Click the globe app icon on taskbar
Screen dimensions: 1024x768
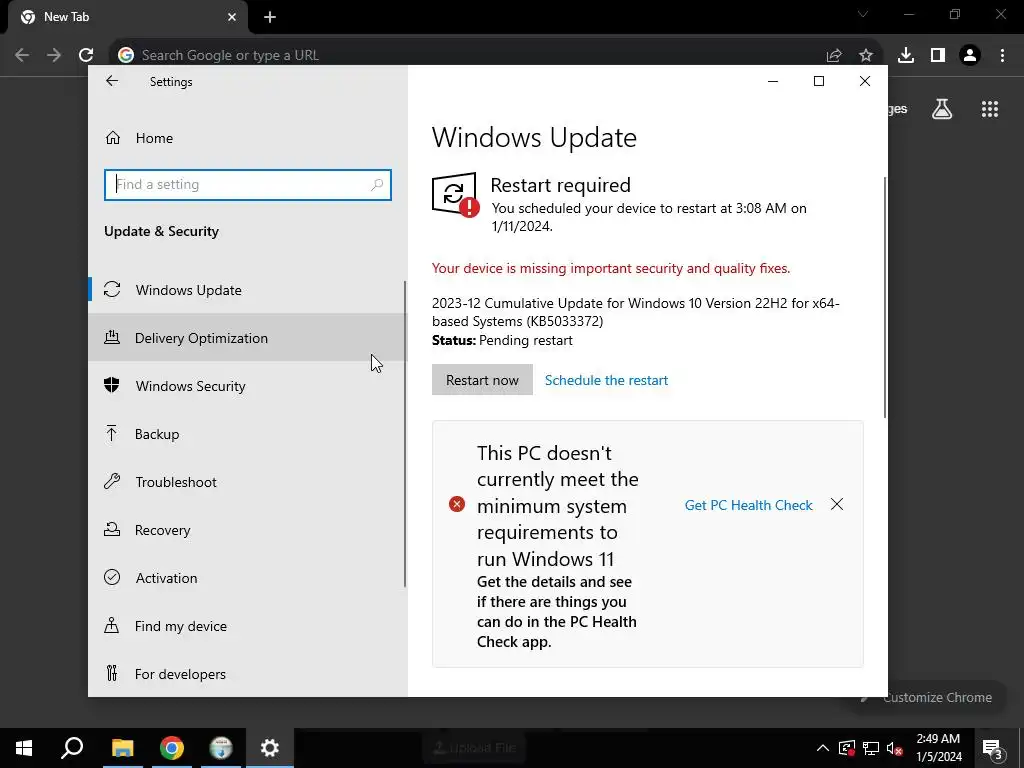[221, 748]
